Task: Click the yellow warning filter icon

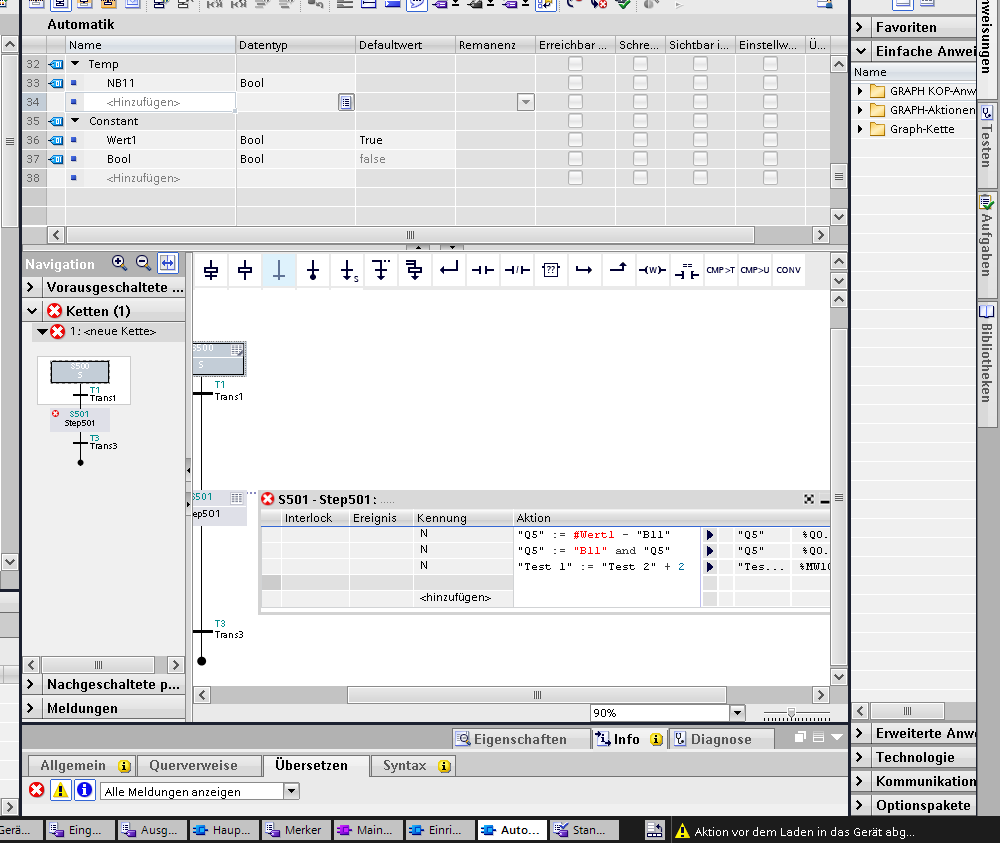Action: pos(61,791)
